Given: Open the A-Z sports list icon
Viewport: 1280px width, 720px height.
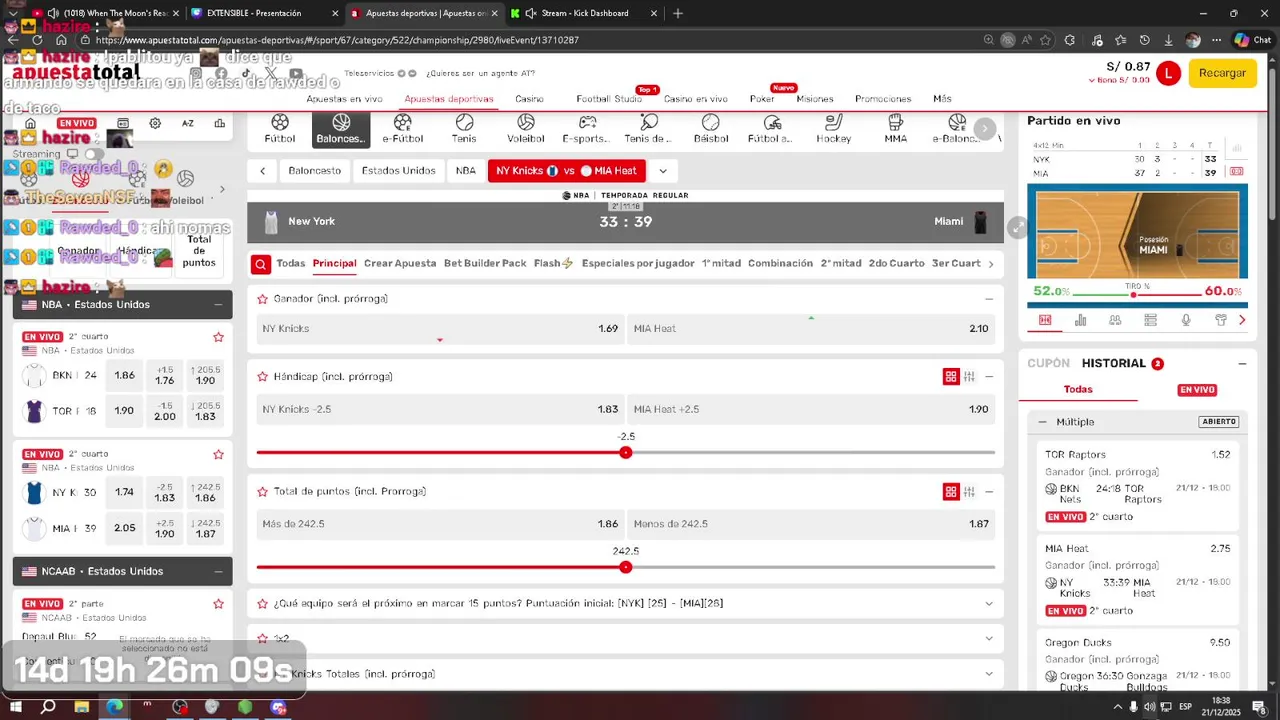Looking at the screenshot, I should point(188,124).
